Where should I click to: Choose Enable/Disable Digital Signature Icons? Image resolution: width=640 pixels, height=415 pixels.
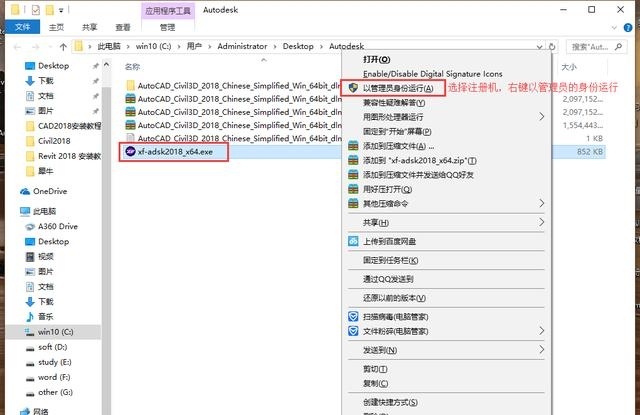point(433,74)
